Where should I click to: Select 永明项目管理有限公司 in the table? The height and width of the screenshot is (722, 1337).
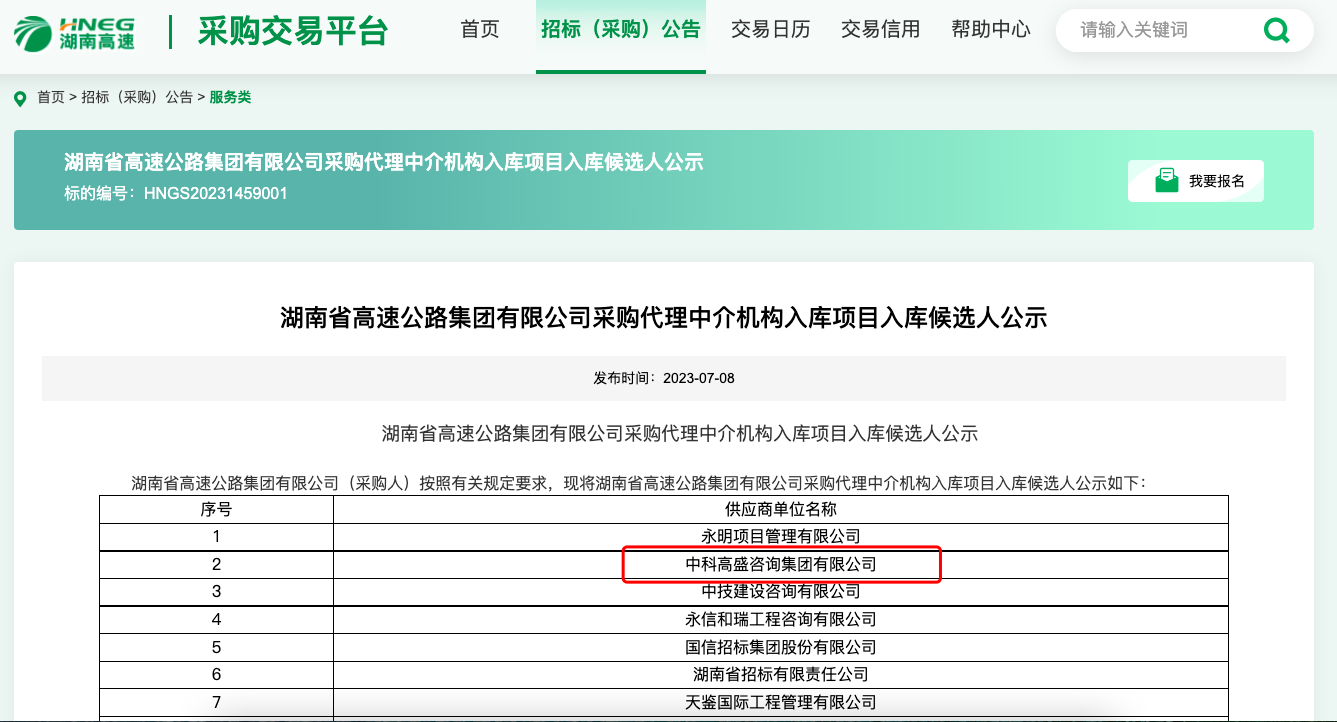click(781, 537)
